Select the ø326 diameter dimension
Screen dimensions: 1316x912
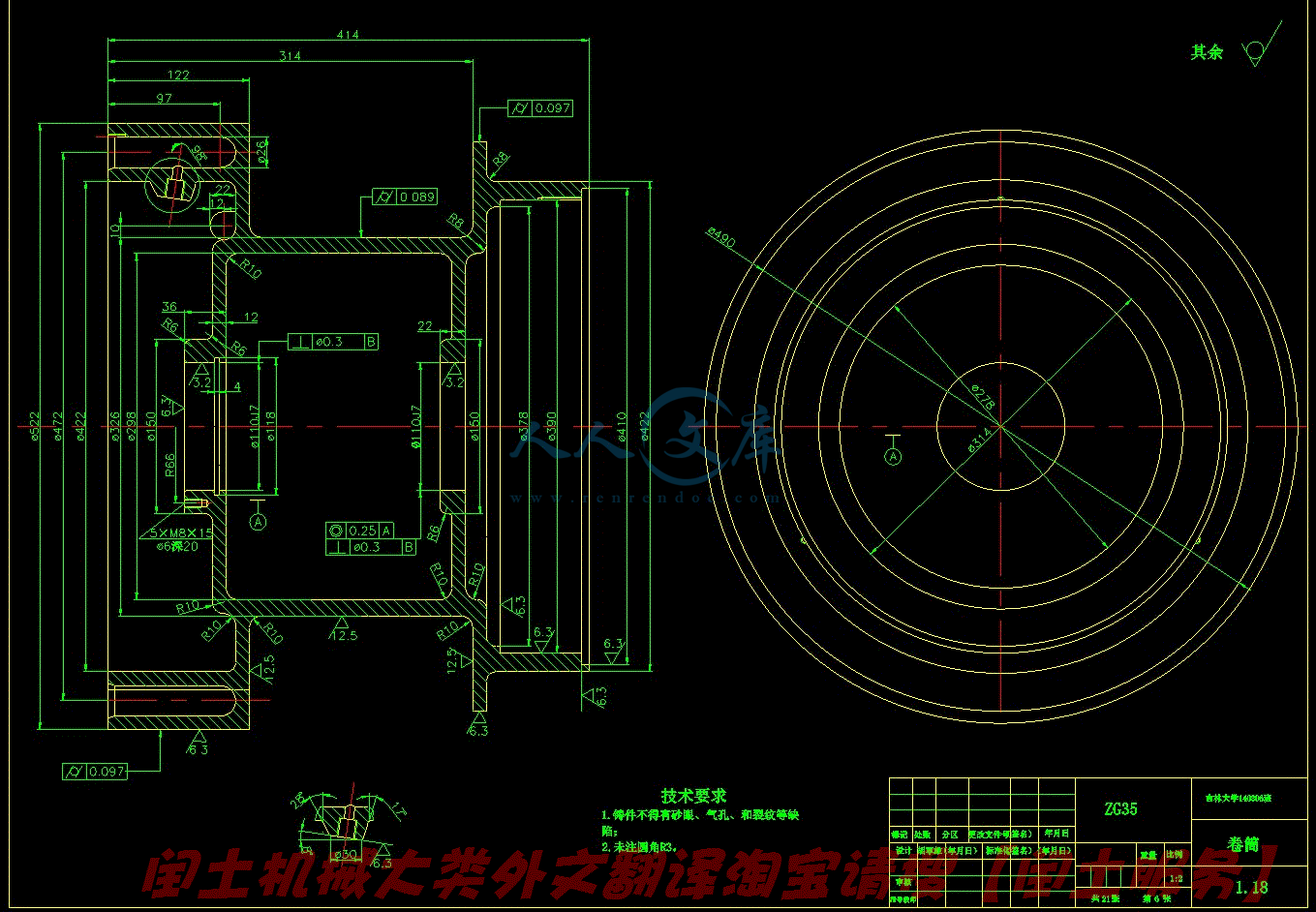(x=115, y=426)
